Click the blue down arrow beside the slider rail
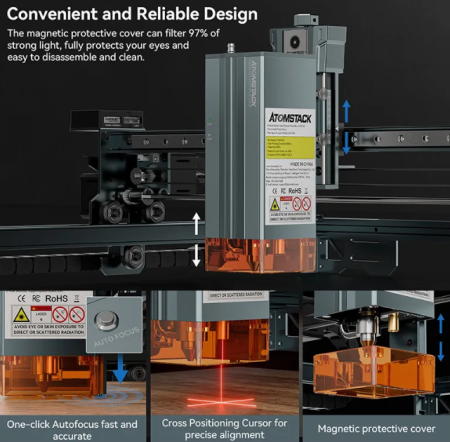 click(x=346, y=143)
